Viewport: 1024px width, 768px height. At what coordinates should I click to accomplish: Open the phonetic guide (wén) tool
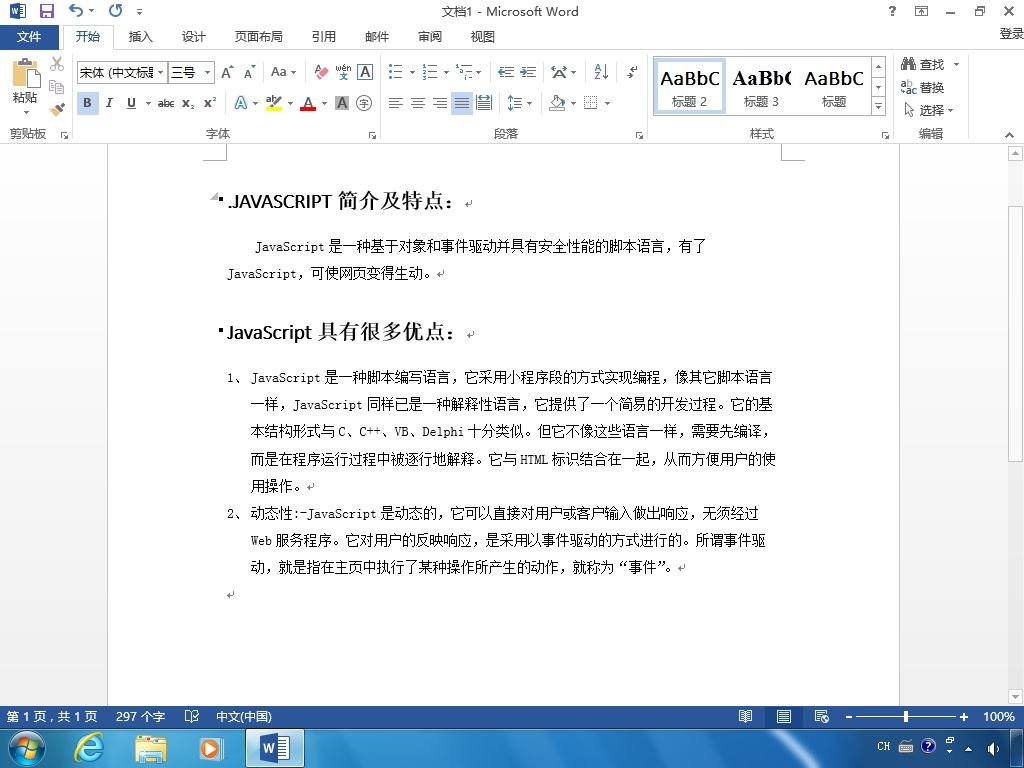(x=343, y=72)
